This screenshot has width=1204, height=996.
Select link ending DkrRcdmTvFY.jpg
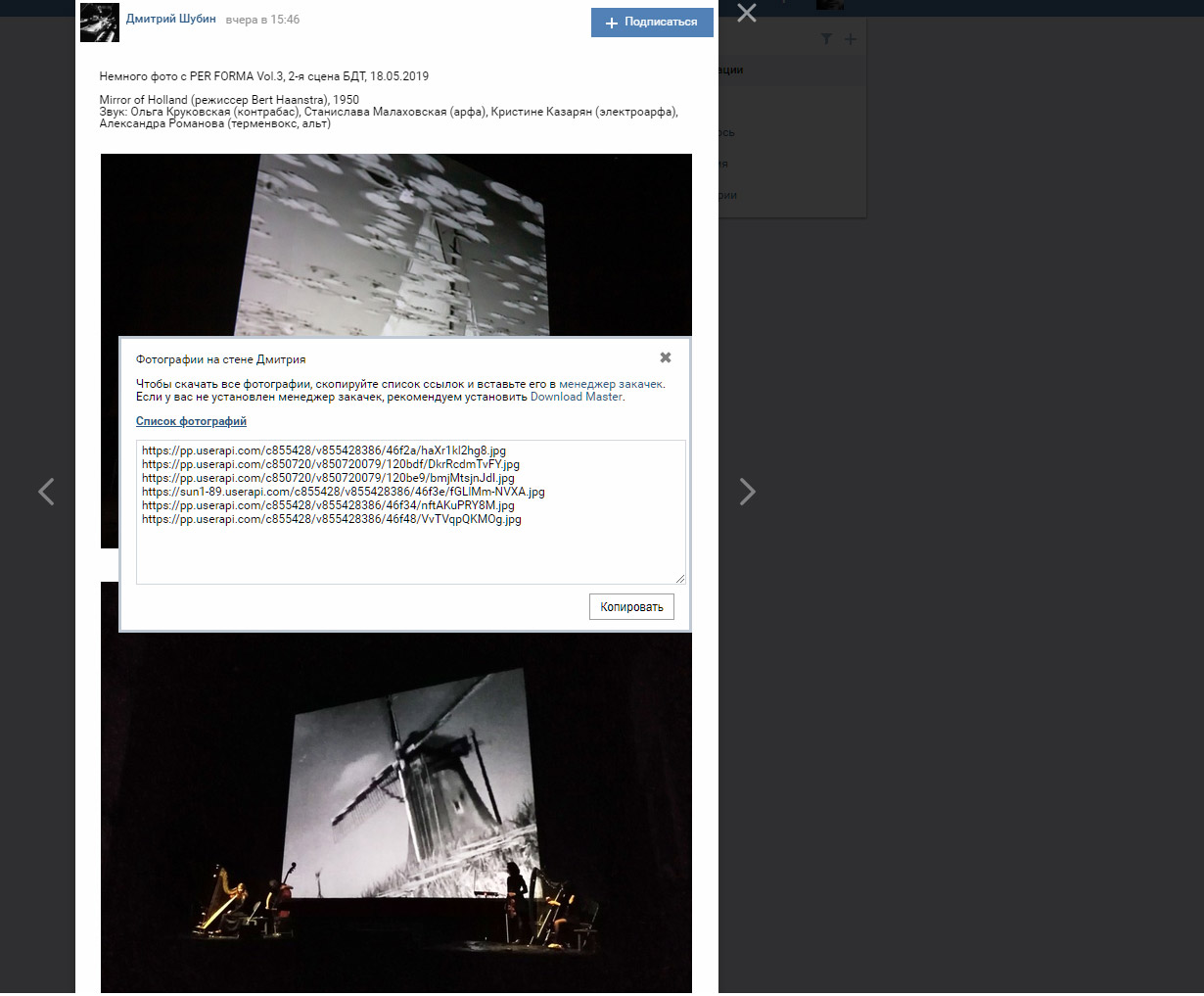[x=331, y=464]
